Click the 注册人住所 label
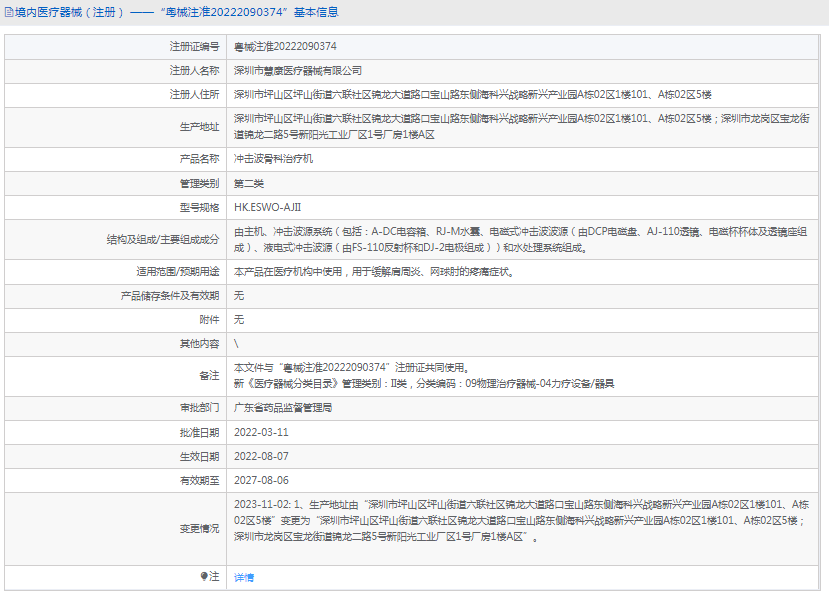This screenshot has width=829, height=596. coord(194,95)
